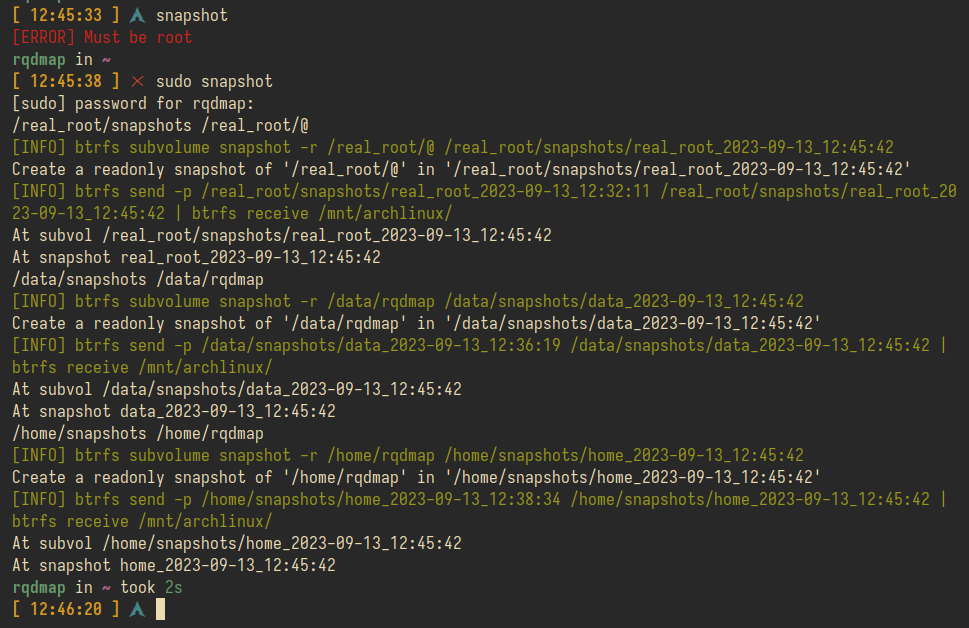Click the Arch logo beside the 12:46:20 timestamp
This screenshot has width=969, height=628.
coord(137,609)
